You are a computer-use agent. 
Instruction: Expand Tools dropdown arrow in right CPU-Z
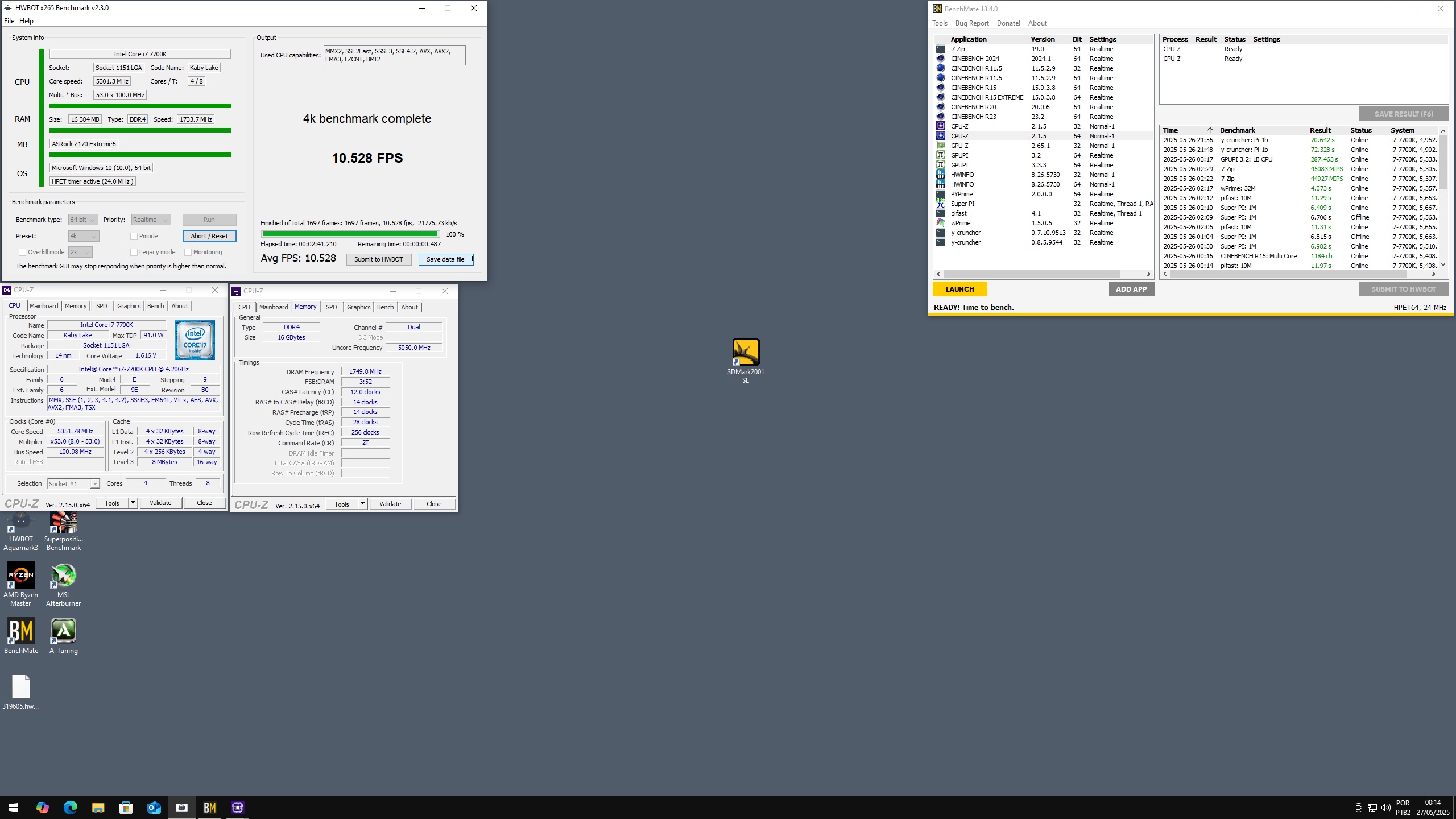362,504
